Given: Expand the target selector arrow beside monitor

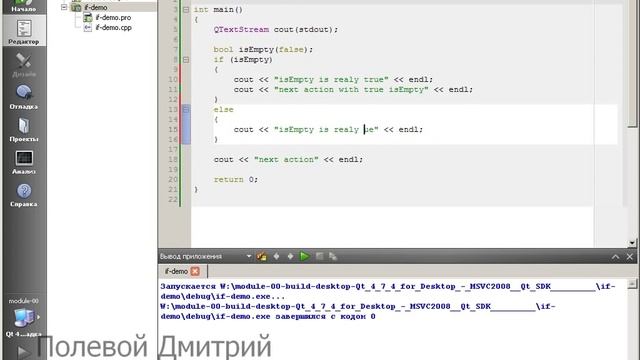Looking at the screenshot, I should click(x=39, y=317).
